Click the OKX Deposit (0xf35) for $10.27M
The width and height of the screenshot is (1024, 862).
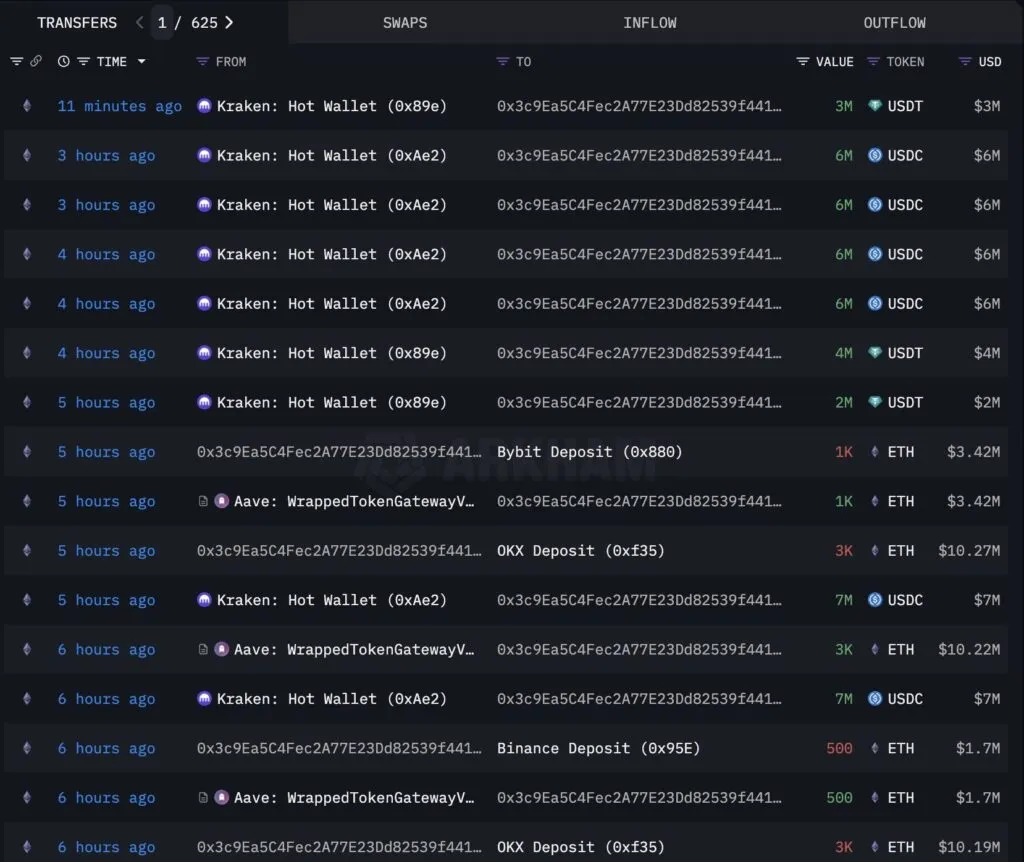coord(581,551)
